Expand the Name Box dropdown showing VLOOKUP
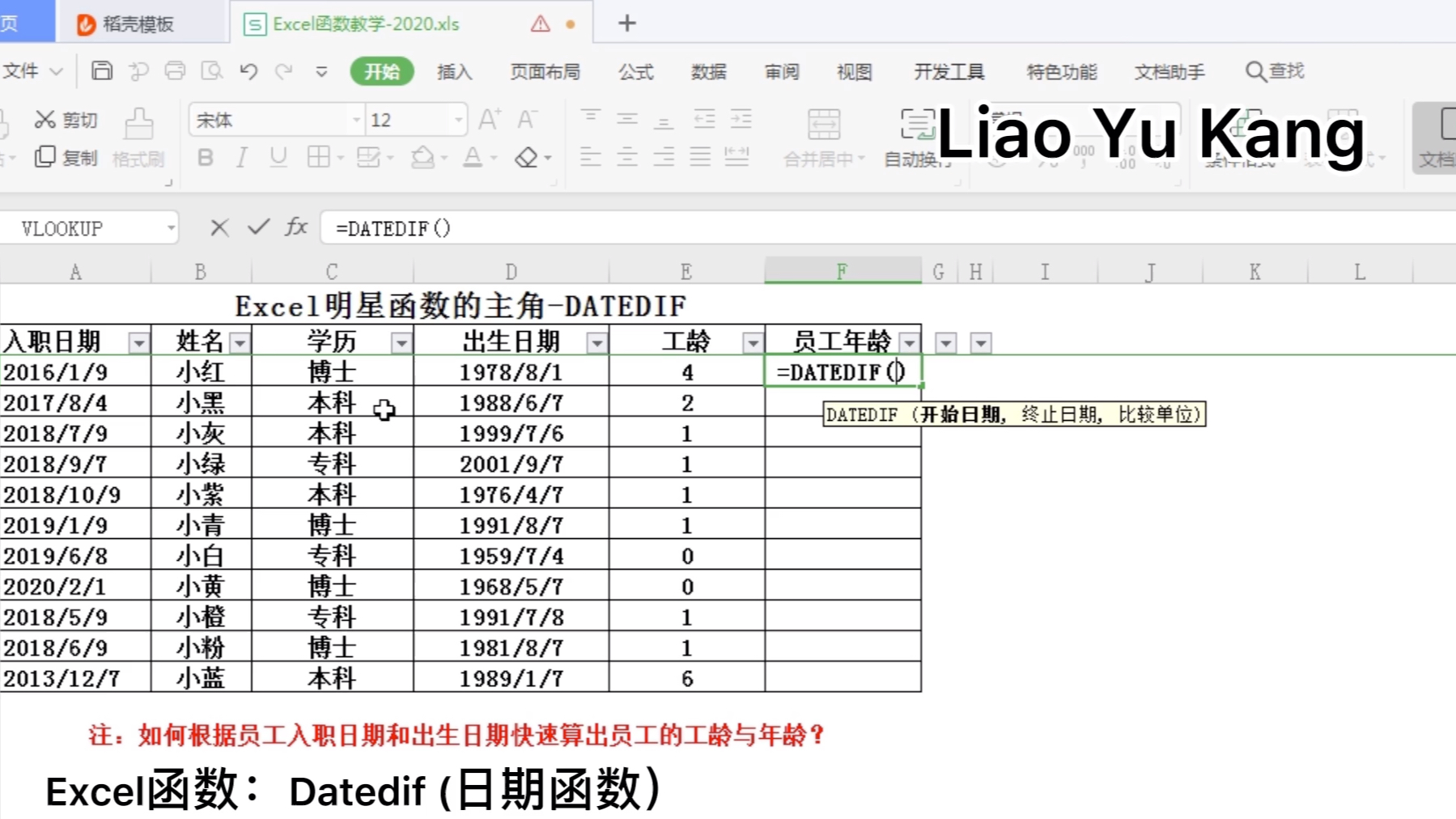The height and width of the screenshot is (819, 1456). click(171, 227)
